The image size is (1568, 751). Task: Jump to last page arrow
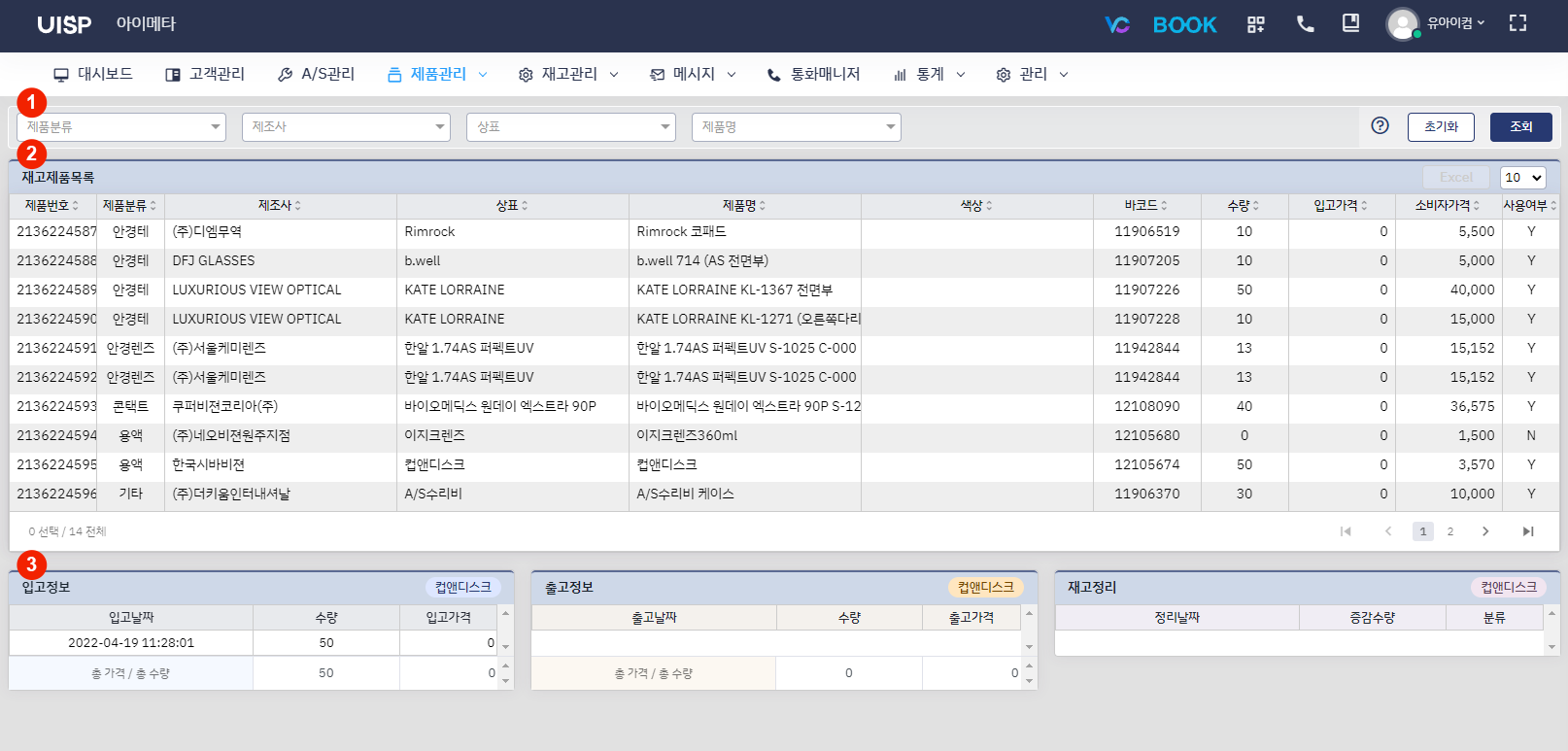point(1528,531)
